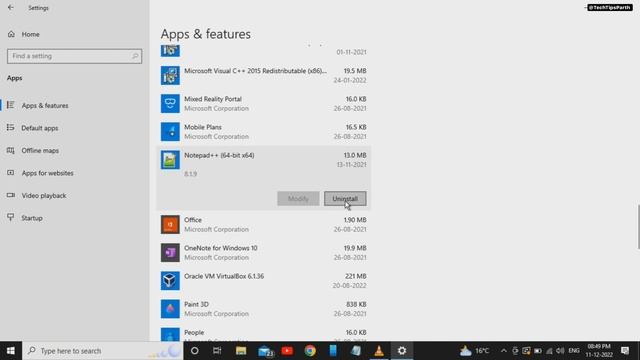Select the Mixed Reality Portal icon
The image size is (640, 360).
[x=170, y=104]
